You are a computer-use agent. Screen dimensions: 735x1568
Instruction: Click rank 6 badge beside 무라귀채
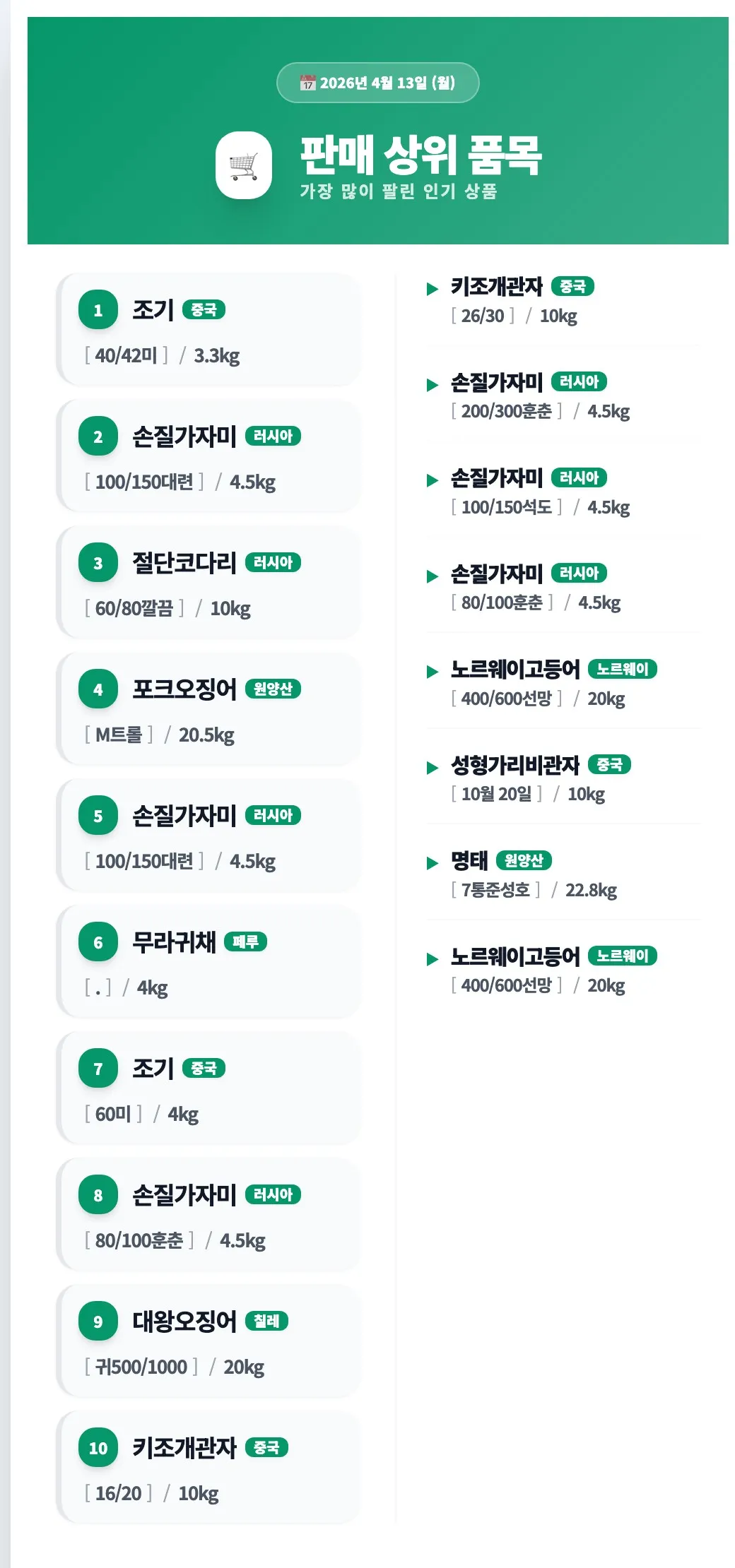pyautogui.click(x=98, y=942)
